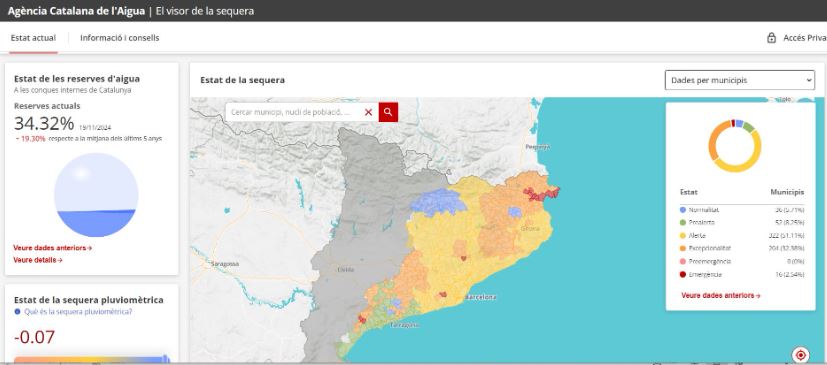Click the lock icon beside Accés Privat
Viewport: 827px width, 365px height.
771,38
